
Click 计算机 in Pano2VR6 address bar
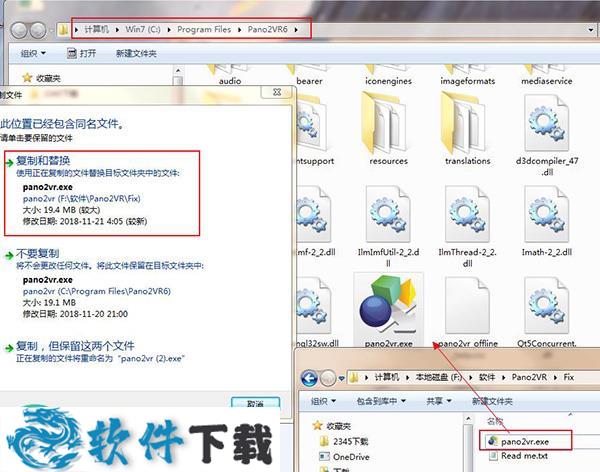96,29
